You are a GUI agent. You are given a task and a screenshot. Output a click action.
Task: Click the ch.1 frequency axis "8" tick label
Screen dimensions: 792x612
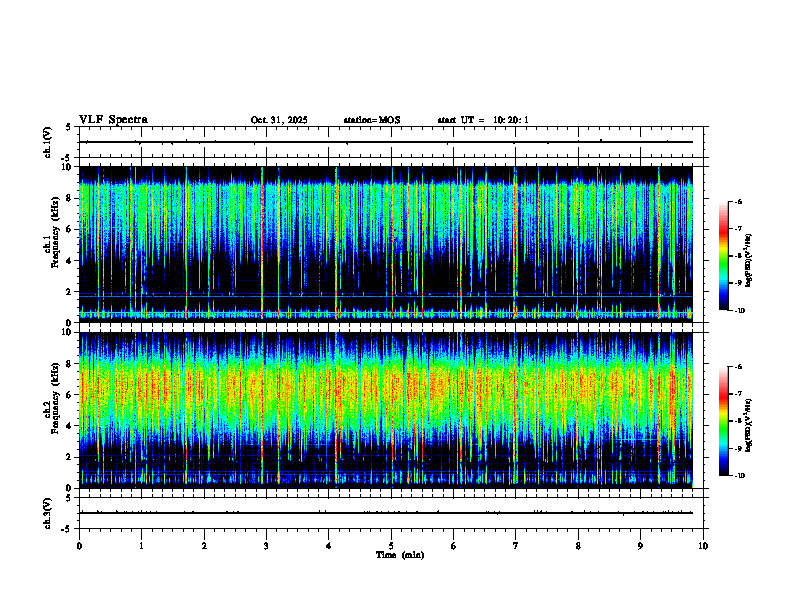pos(70,198)
